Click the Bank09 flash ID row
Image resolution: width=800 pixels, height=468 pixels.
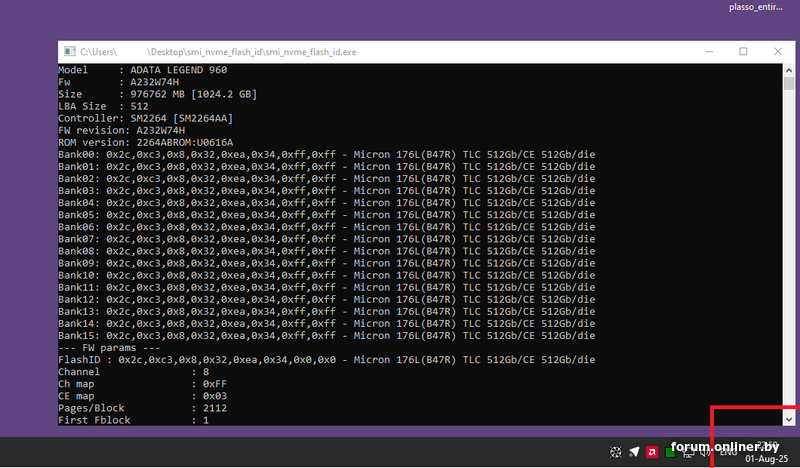[x=327, y=263]
